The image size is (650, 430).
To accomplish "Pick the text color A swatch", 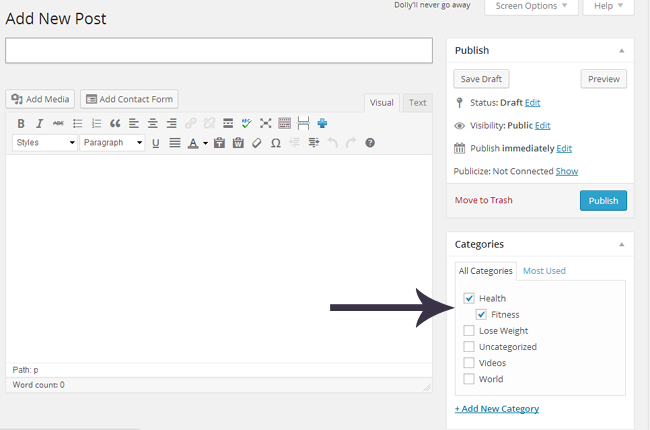I will (193, 143).
